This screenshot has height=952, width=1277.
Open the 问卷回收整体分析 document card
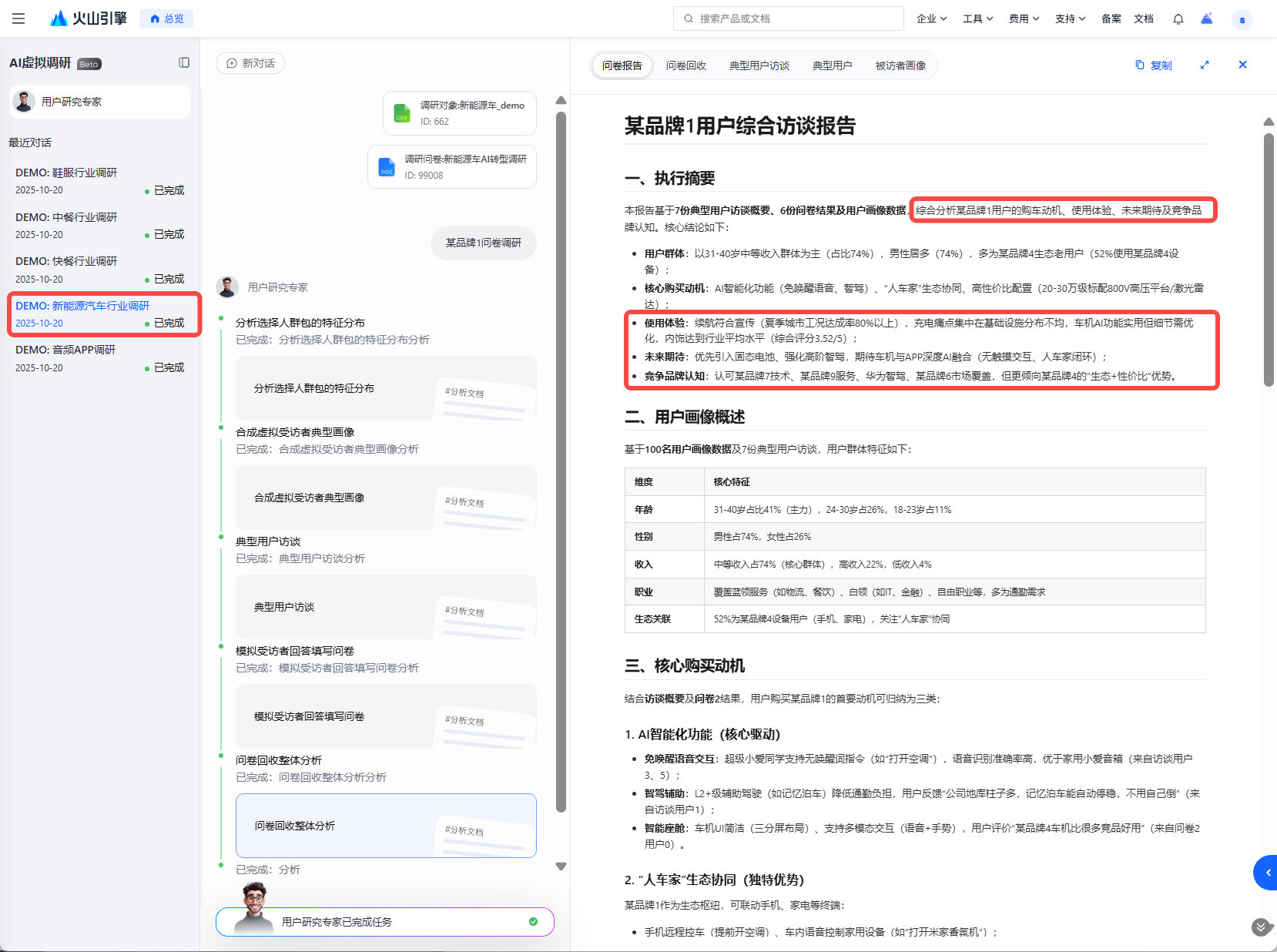click(386, 826)
